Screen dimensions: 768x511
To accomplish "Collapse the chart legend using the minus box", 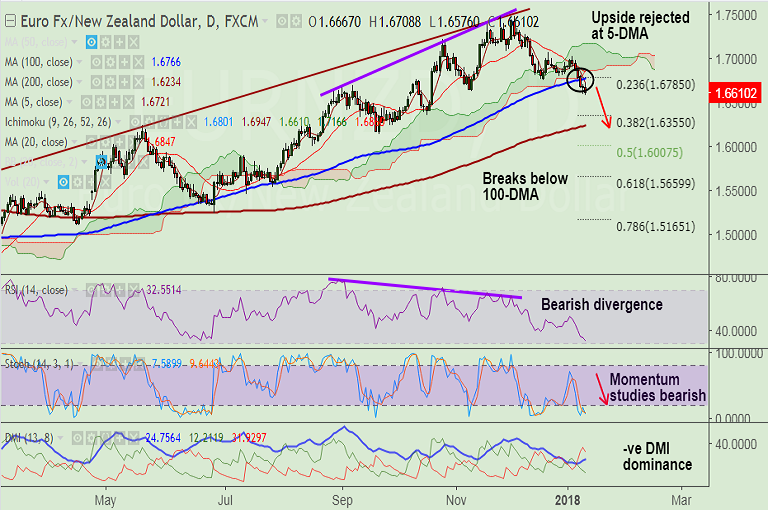I will [x=10, y=22].
